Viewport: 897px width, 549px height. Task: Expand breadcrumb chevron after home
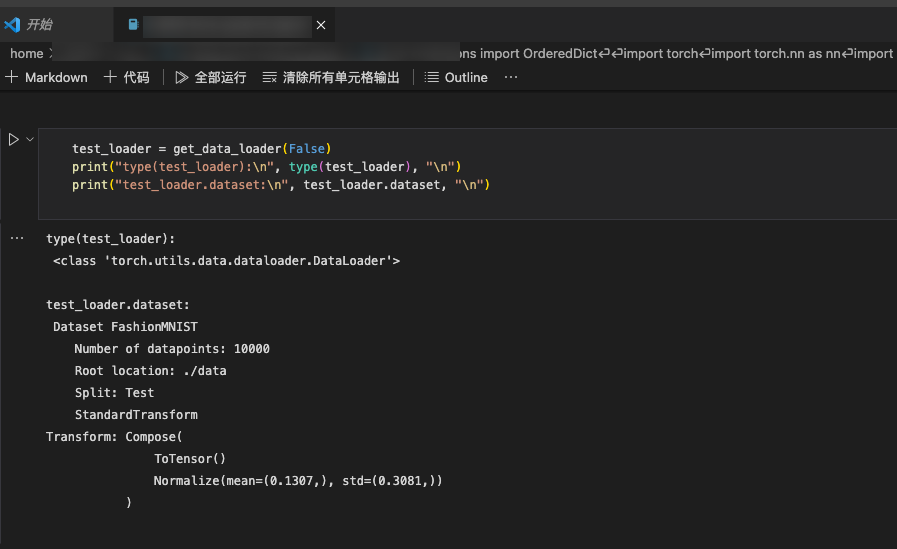click(50, 53)
